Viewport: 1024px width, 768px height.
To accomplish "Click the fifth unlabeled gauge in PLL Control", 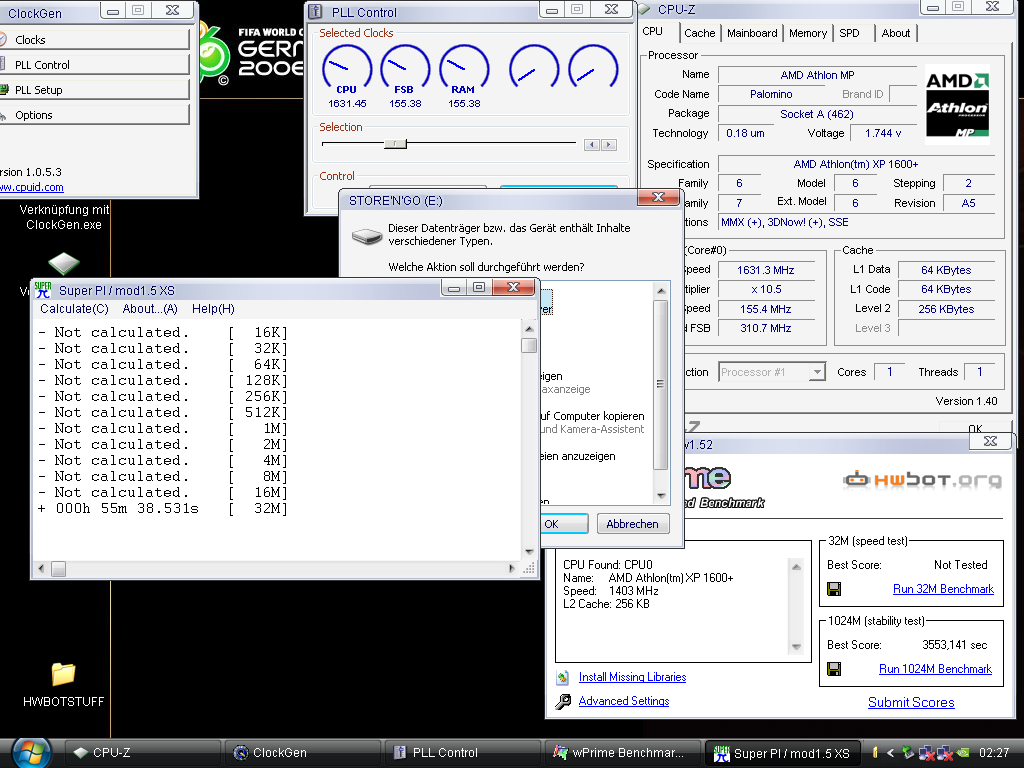I will (x=593, y=66).
